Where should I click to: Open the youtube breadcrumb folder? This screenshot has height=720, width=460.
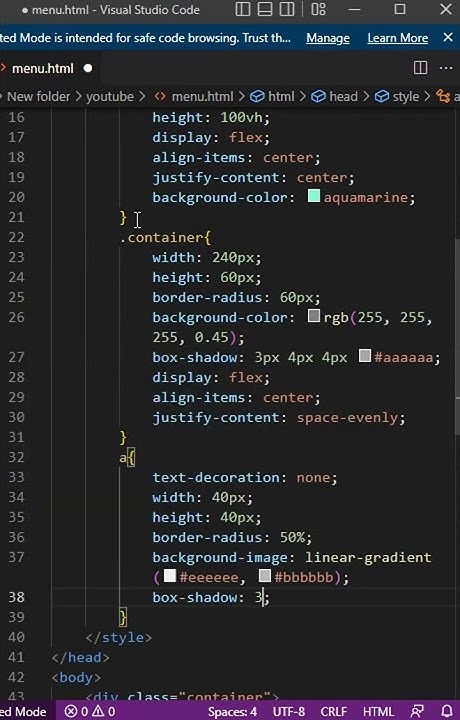110,96
